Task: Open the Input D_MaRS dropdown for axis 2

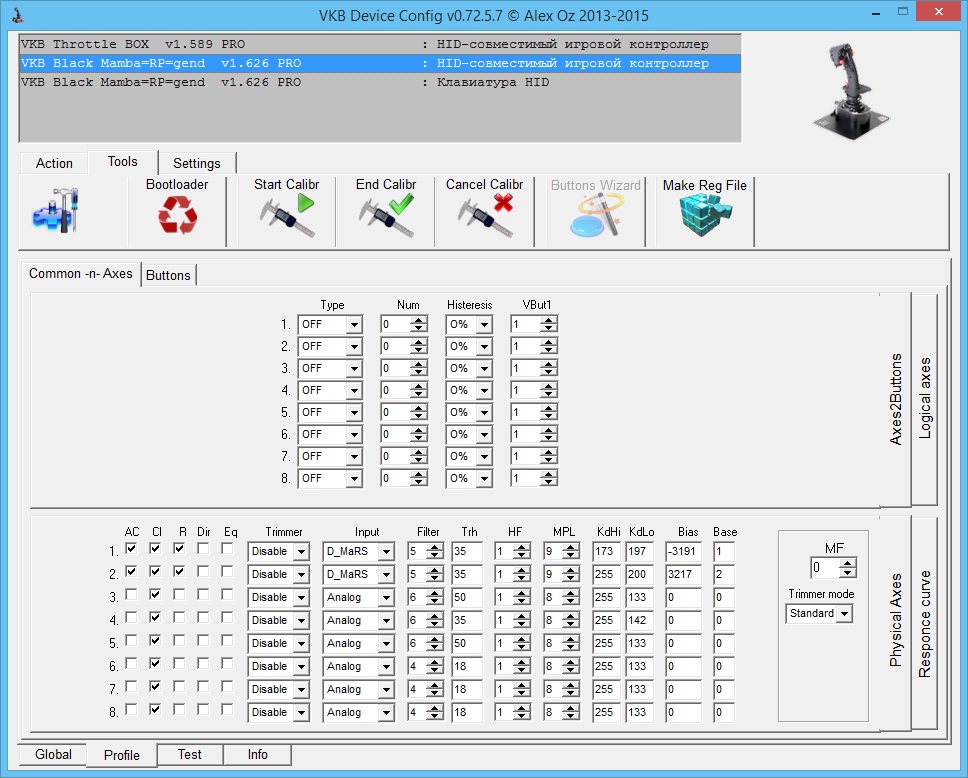Action: click(x=386, y=575)
